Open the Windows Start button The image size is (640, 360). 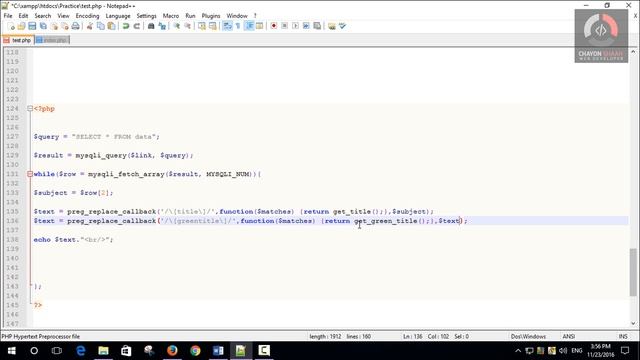click(11, 351)
